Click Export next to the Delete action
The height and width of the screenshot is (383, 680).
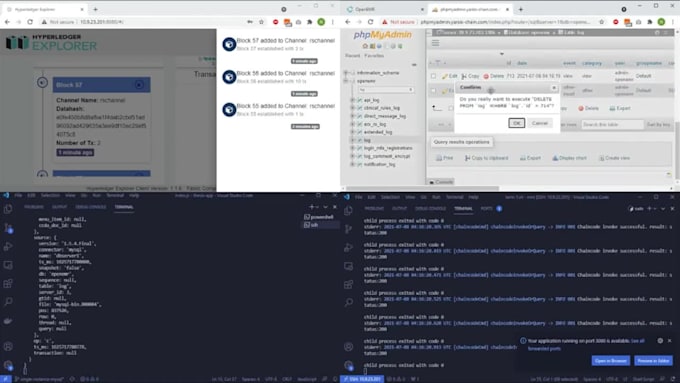click(x=620, y=108)
